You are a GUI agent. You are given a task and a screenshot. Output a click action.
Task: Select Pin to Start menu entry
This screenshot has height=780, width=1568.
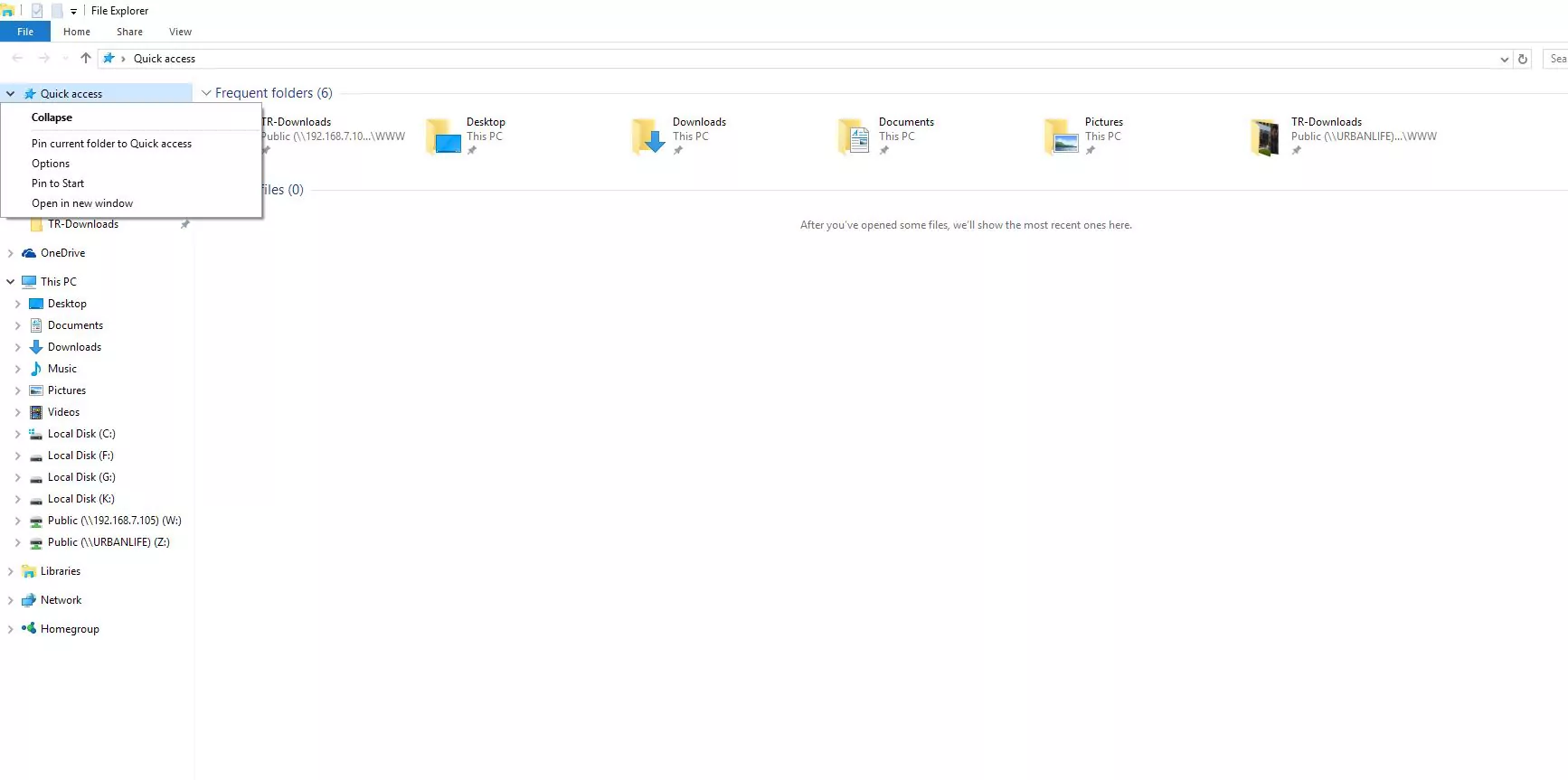pyautogui.click(x=58, y=183)
